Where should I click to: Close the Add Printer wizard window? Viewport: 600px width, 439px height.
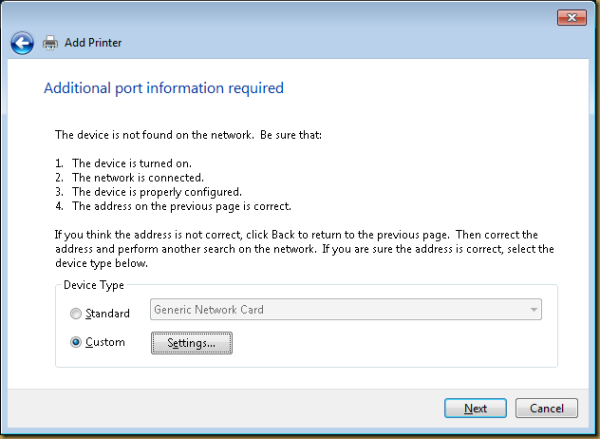(572, 17)
